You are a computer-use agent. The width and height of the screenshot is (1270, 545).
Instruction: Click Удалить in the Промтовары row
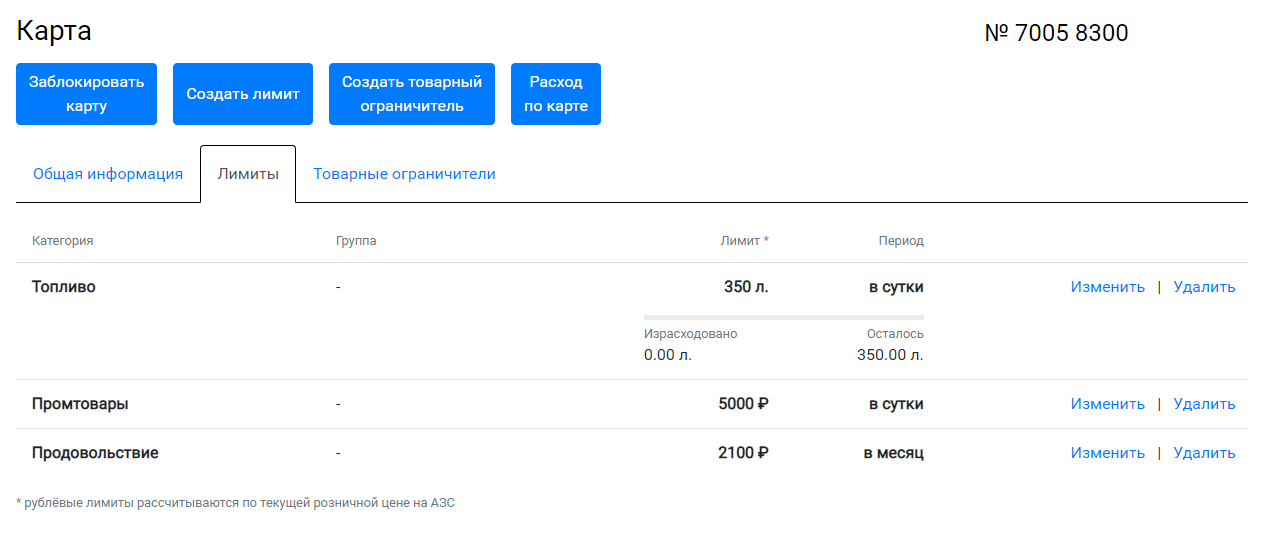click(x=1204, y=404)
